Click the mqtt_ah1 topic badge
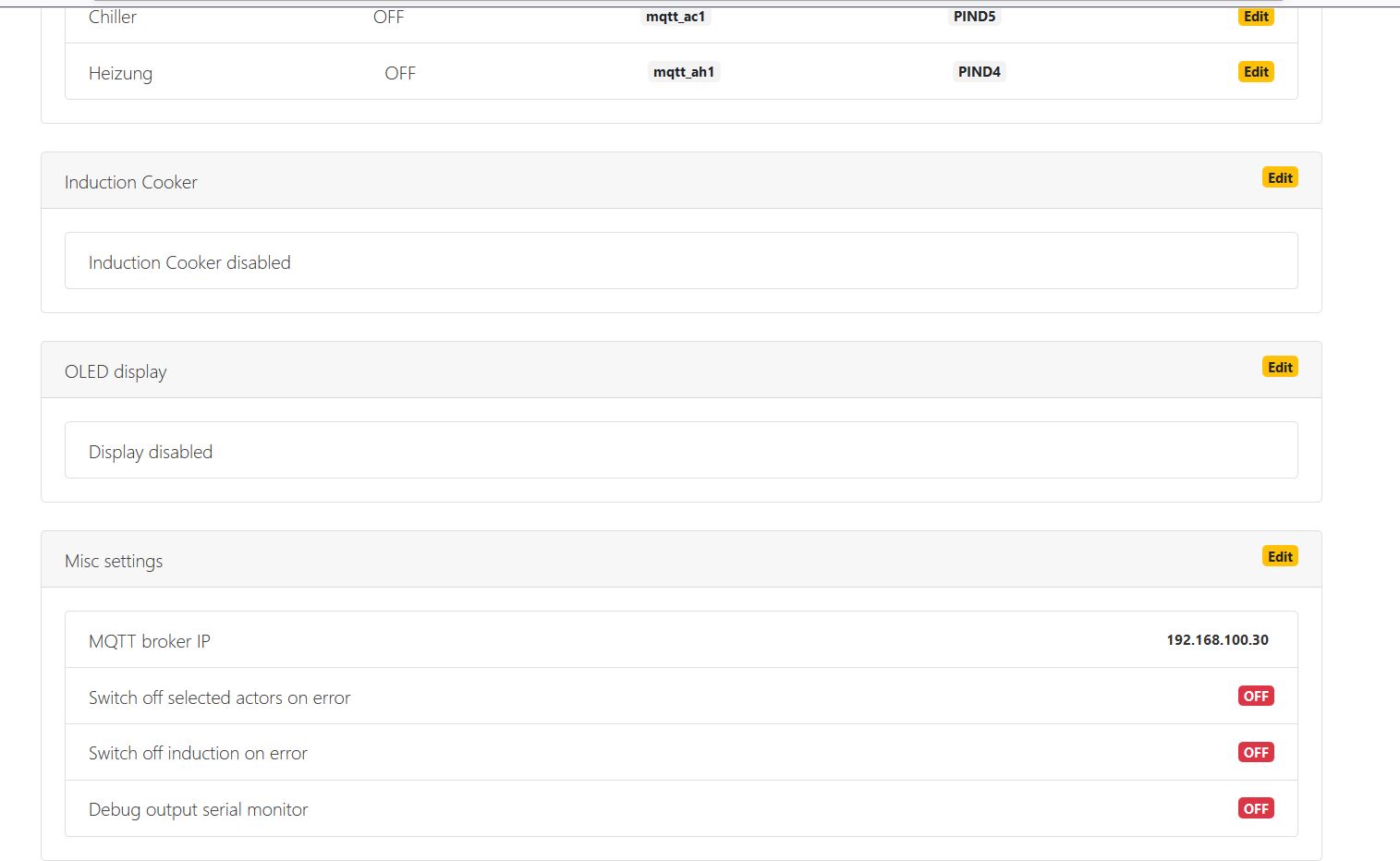Screen dimensions: 1400x861 [684, 72]
